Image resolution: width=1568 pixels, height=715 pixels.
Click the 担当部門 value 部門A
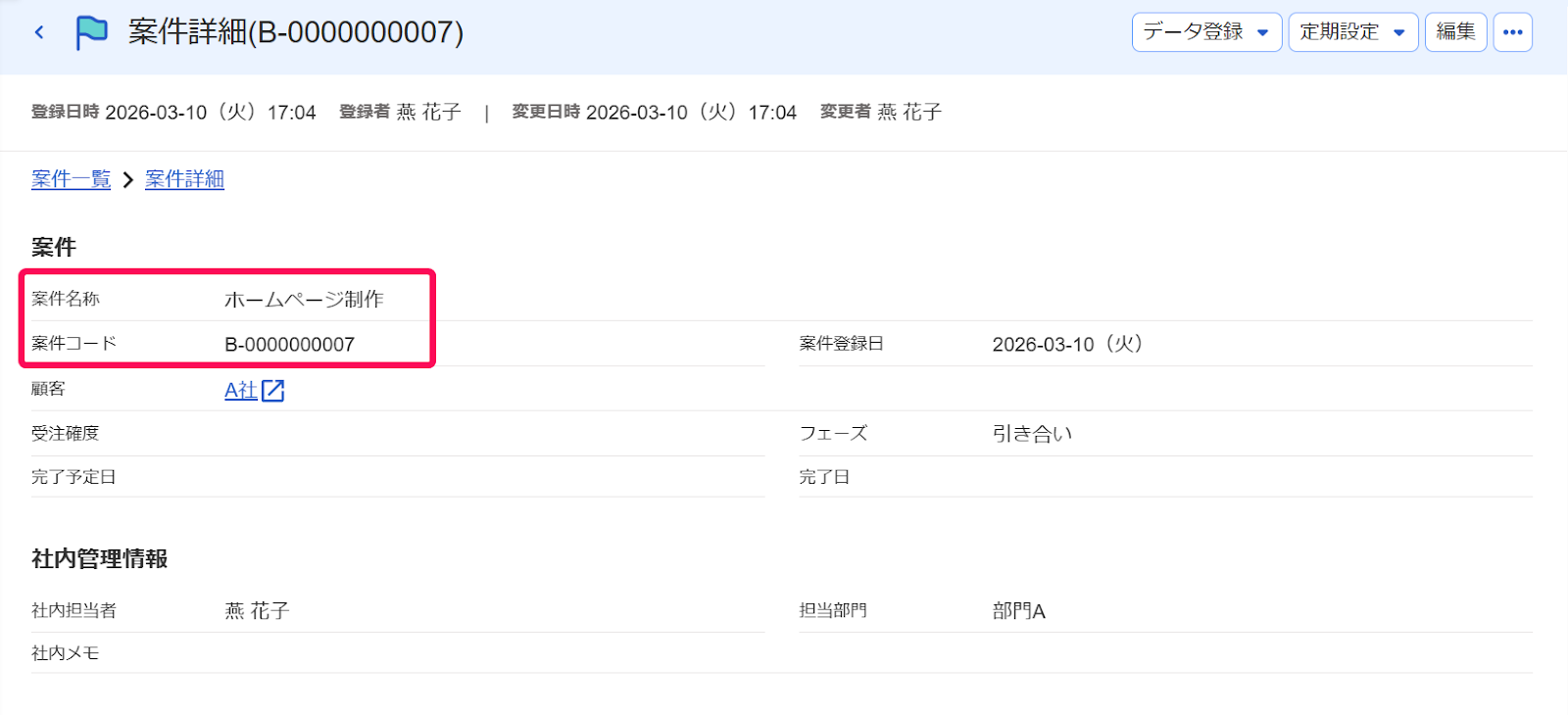pyautogui.click(x=1019, y=611)
